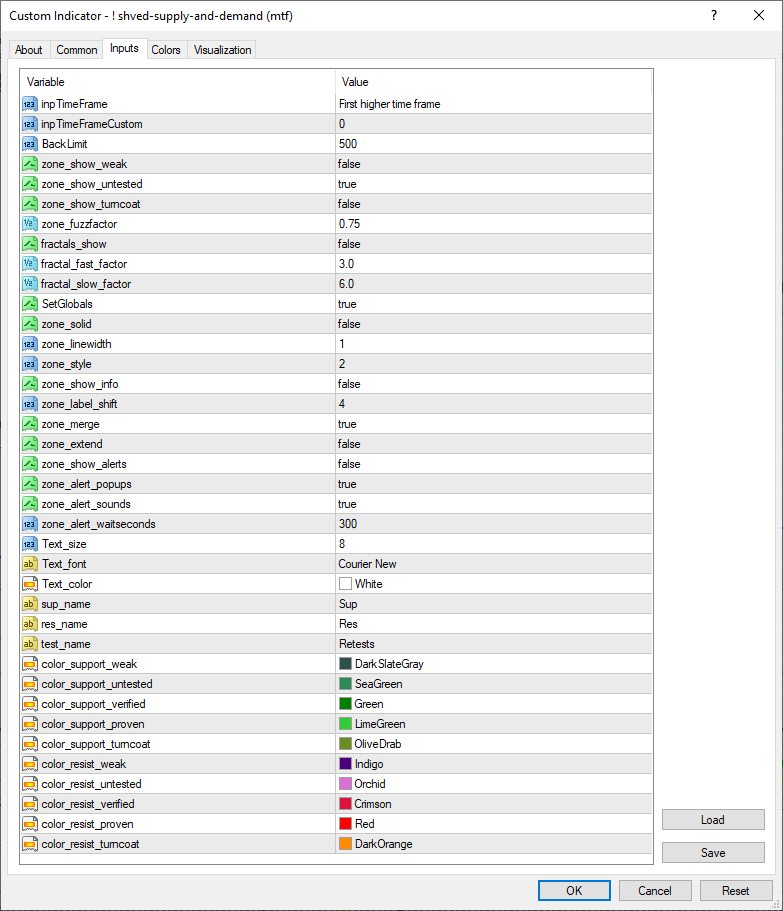Viewport: 783px width, 911px height.
Task: Click the Load button
Action: pyautogui.click(x=713, y=820)
